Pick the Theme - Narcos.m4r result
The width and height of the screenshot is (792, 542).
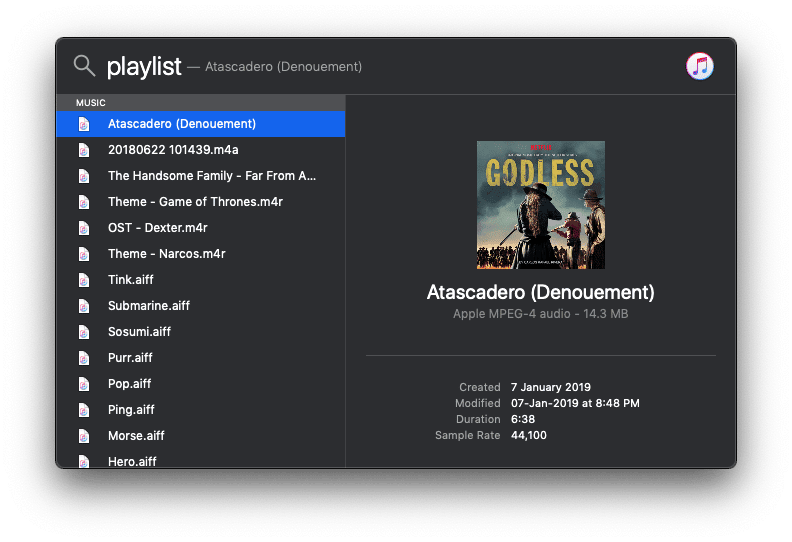(x=166, y=254)
